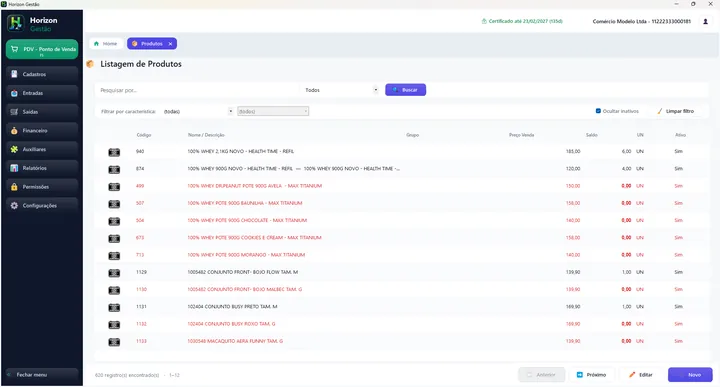Sort by Nome / Descrição column header
The height and width of the screenshot is (387, 720).
[x=206, y=135]
